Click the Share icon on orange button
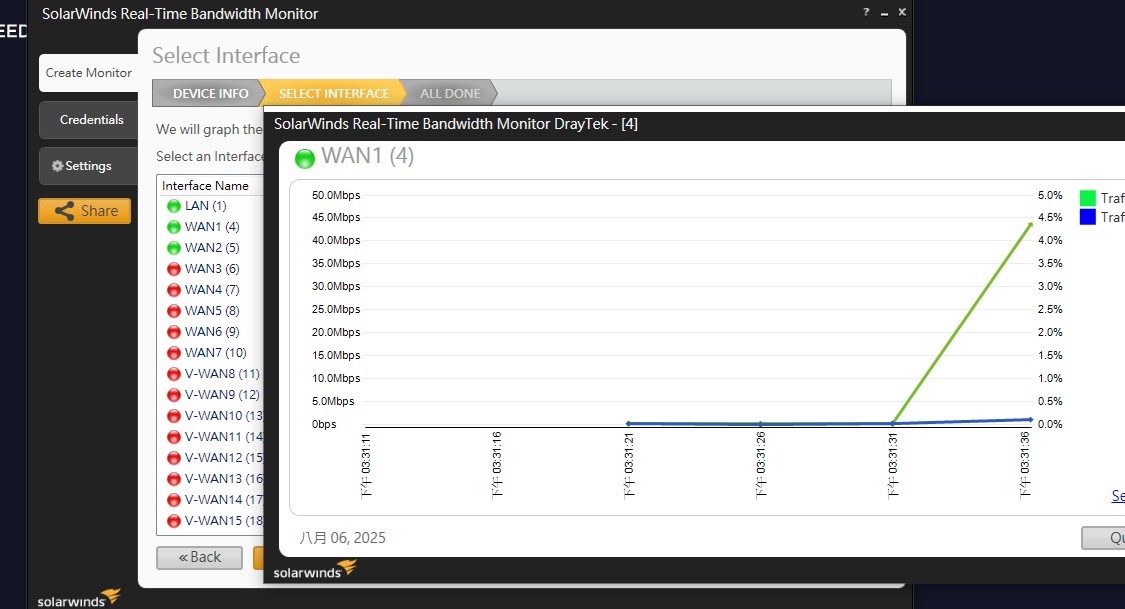The width and height of the screenshot is (1125, 609). click(65, 211)
